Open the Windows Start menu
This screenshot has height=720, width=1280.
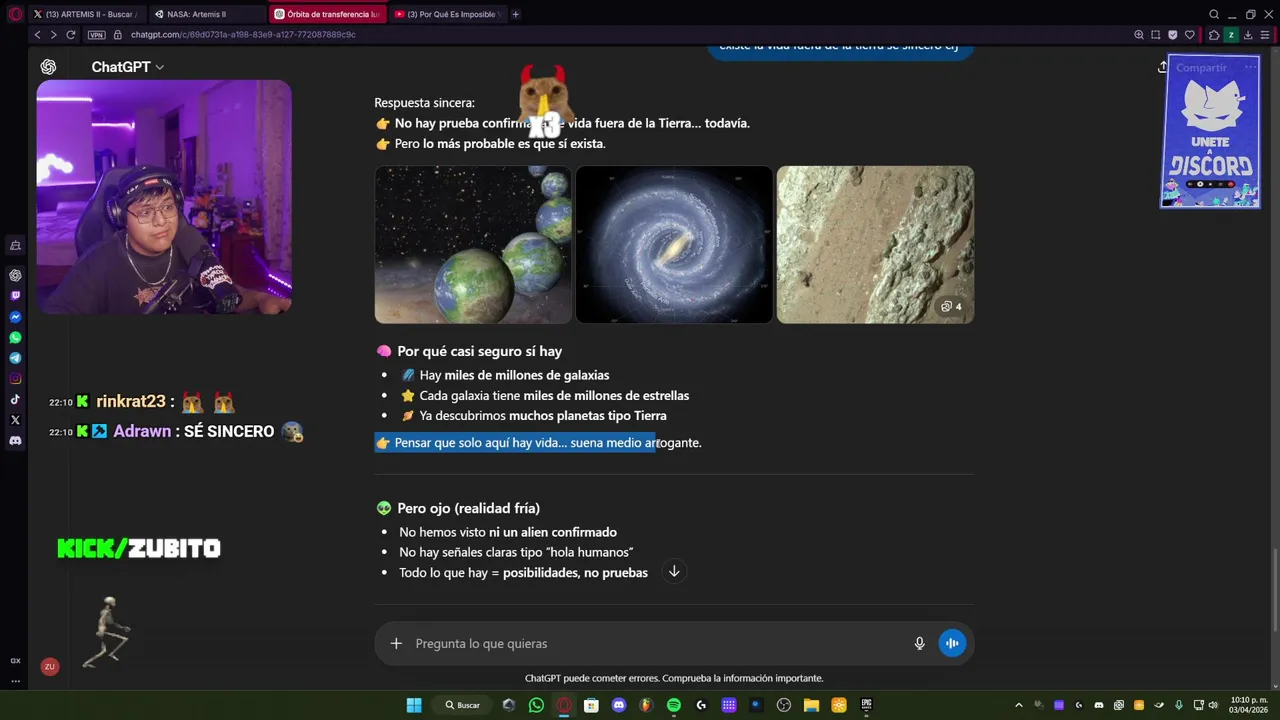pos(414,705)
